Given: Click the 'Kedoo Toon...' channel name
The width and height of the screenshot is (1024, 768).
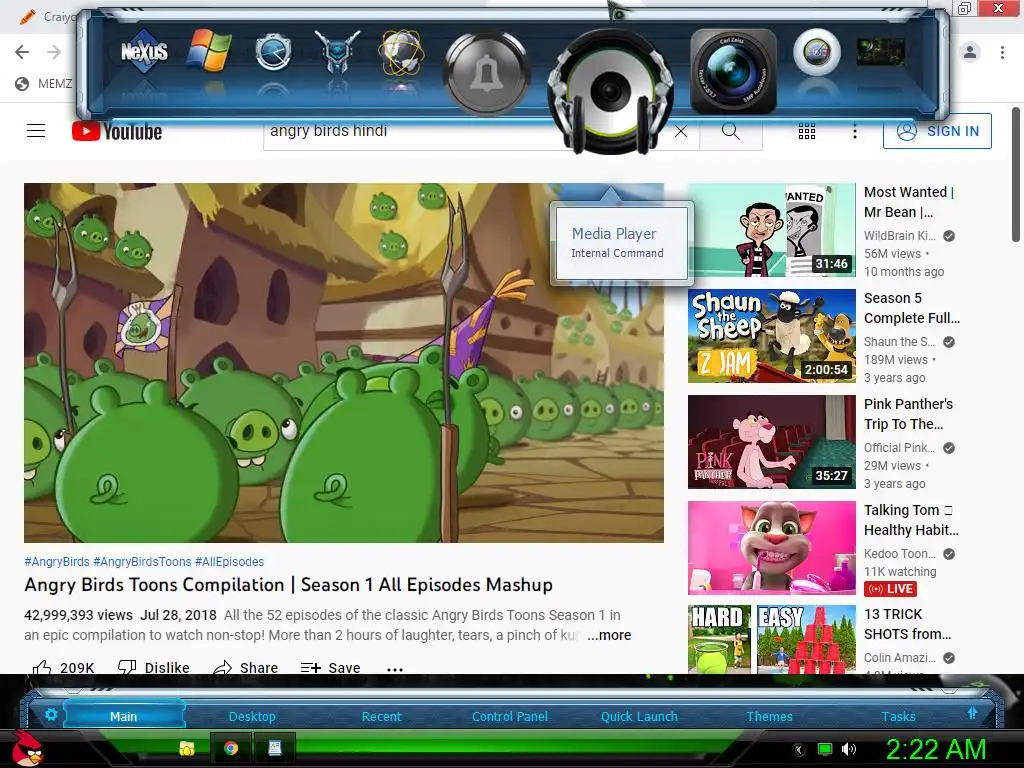Looking at the screenshot, I should pyautogui.click(x=899, y=554).
